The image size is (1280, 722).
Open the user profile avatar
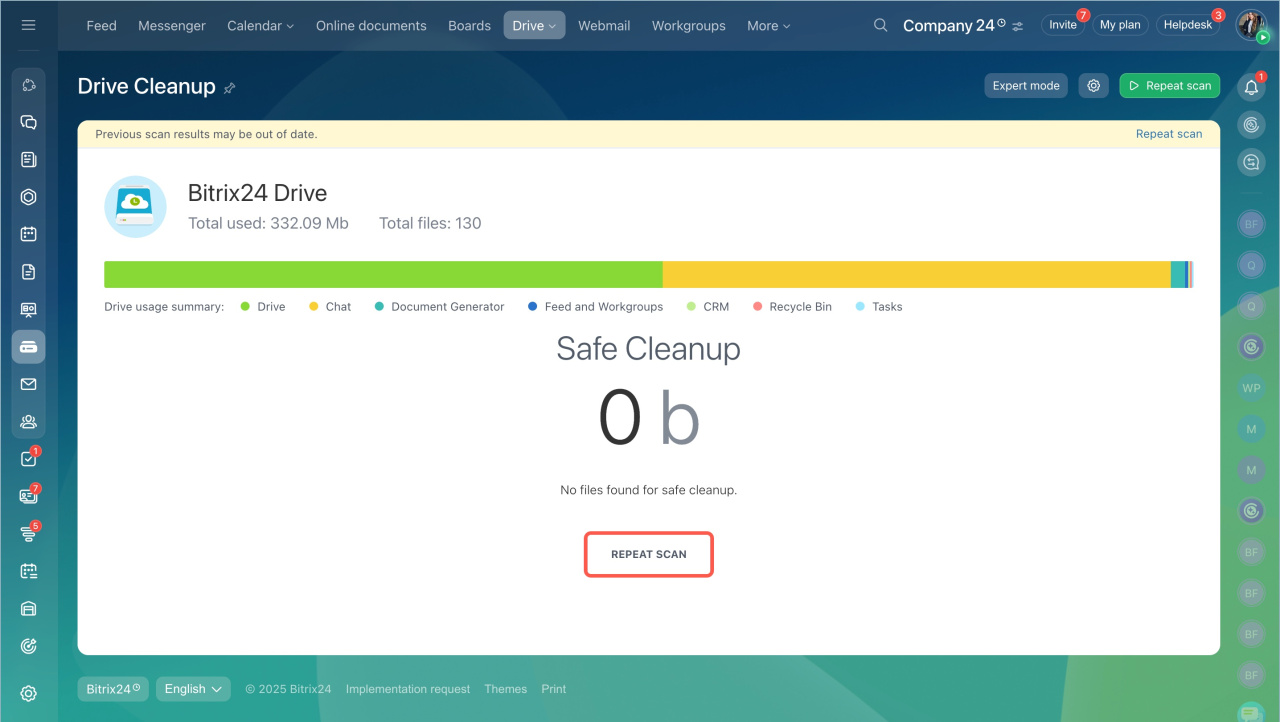pyautogui.click(x=1251, y=25)
